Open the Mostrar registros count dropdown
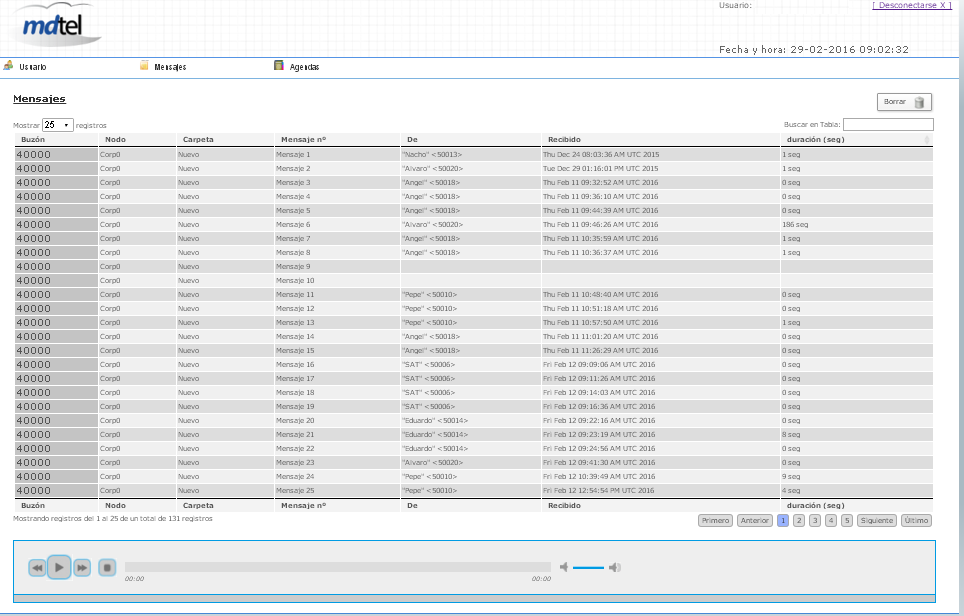 58,125
